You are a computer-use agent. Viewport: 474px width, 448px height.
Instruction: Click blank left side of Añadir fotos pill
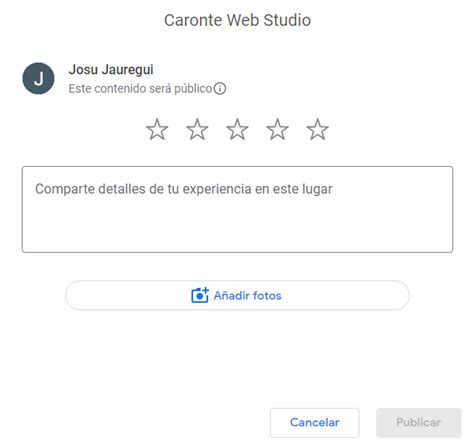[x=127, y=295]
